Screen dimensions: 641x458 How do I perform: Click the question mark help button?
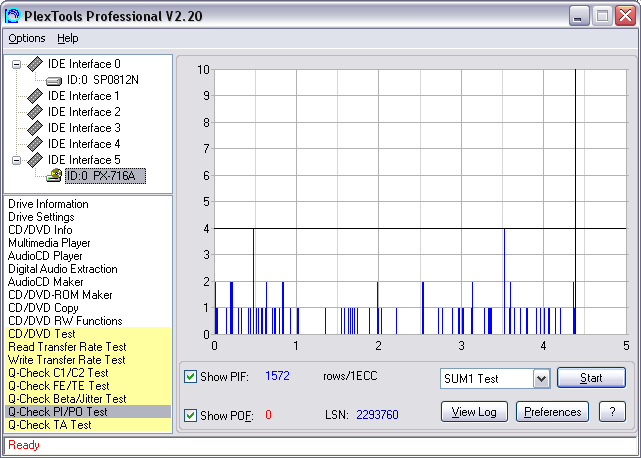[612, 412]
